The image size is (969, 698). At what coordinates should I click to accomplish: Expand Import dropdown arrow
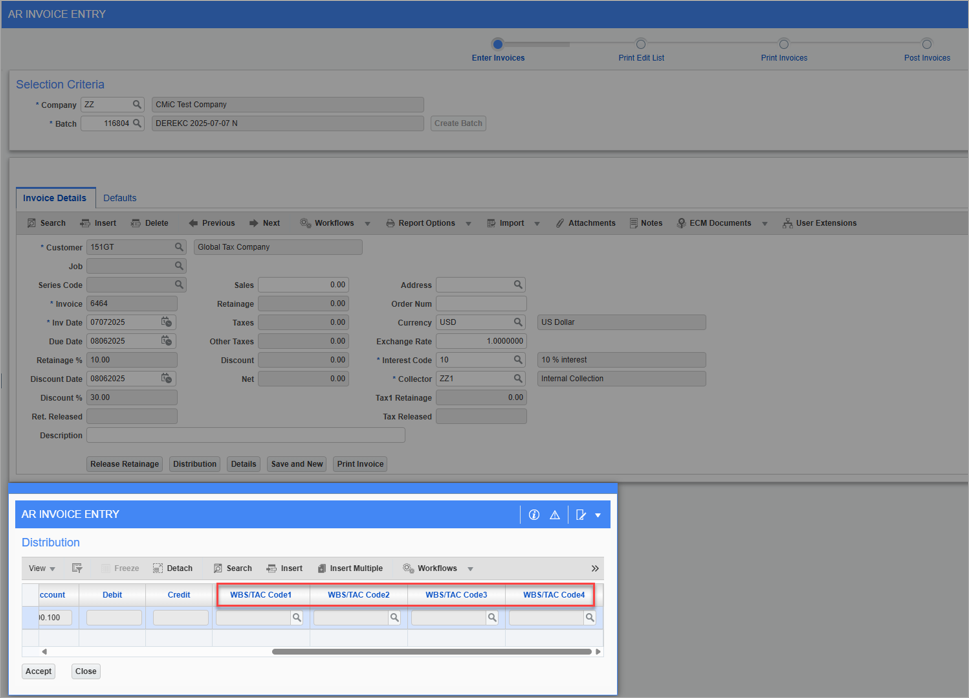point(537,224)
